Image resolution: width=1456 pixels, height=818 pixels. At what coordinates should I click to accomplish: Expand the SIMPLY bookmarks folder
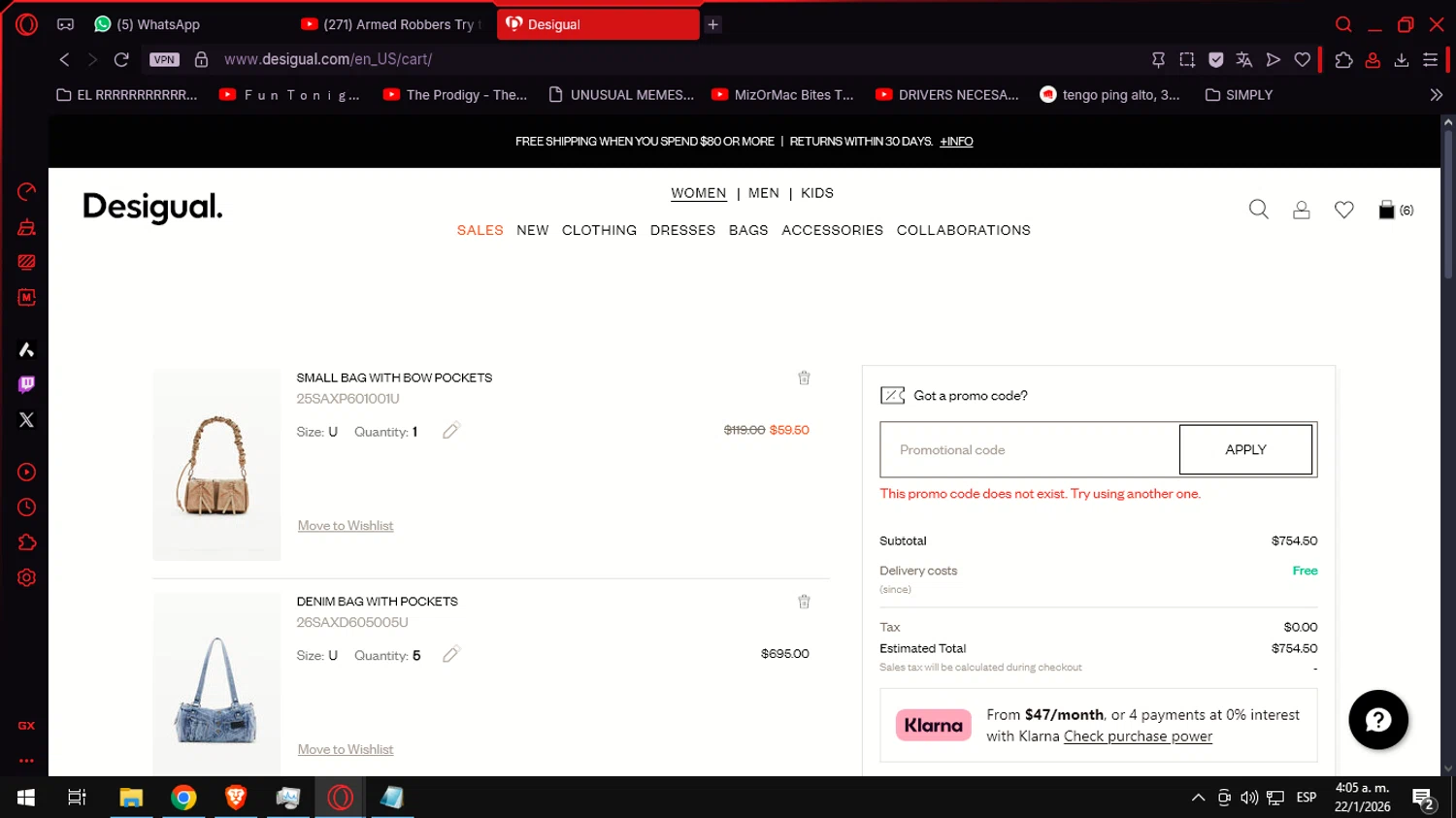1239,95
